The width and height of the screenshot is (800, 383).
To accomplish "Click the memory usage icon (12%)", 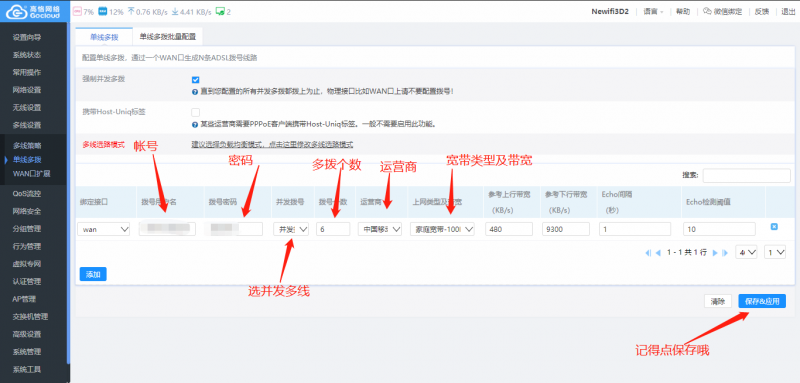I will click(x=102, y=11).
